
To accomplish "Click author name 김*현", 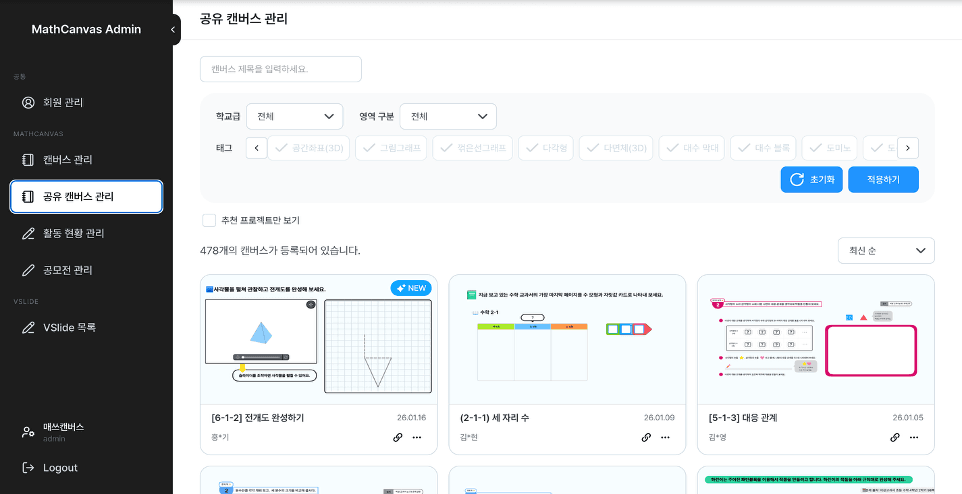I will (469, 438).
